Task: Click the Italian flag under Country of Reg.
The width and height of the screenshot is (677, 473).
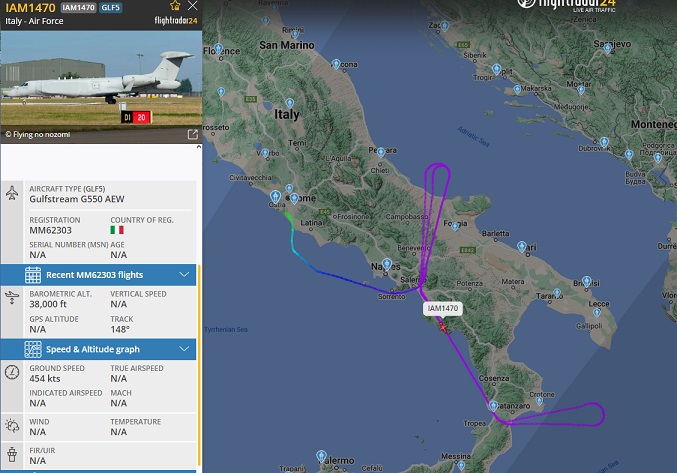Action: click(x=117, y=230)
